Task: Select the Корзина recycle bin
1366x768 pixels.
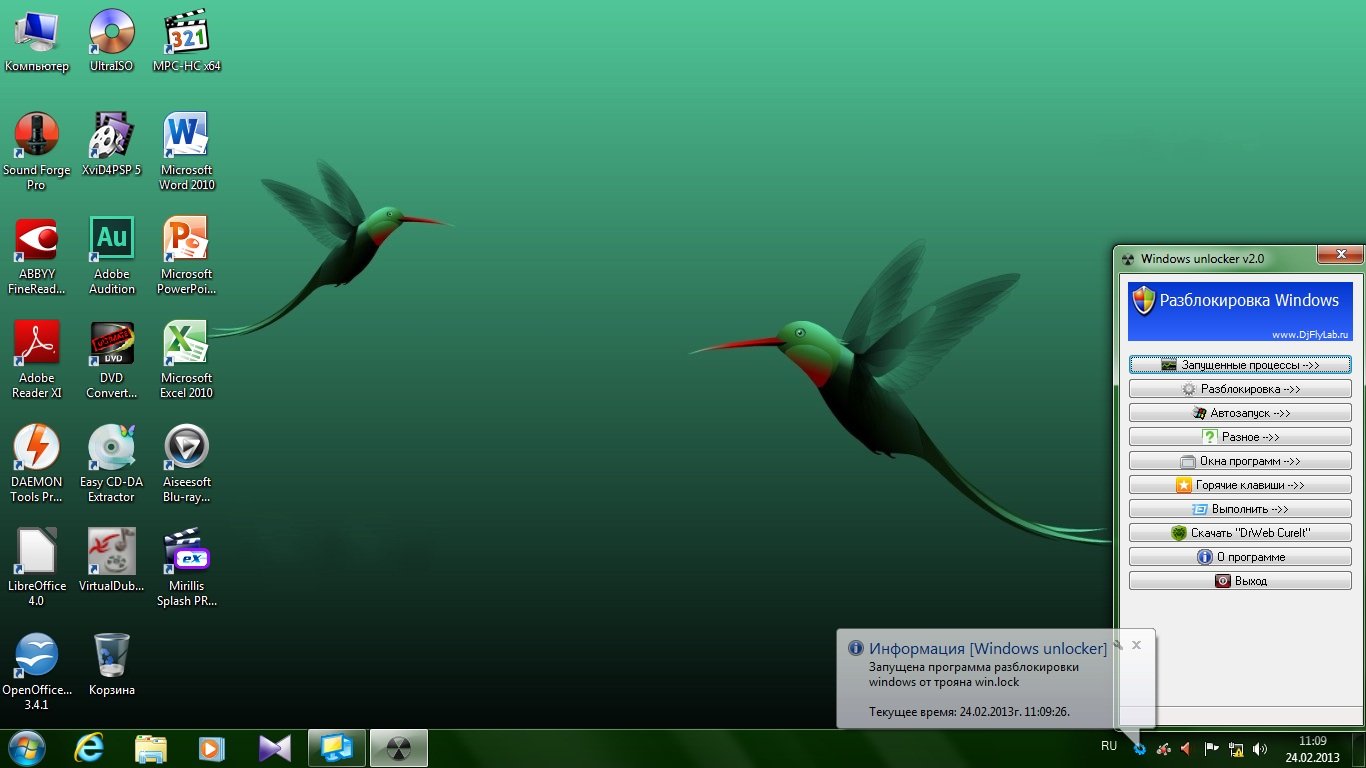Action: pos(111,665)
